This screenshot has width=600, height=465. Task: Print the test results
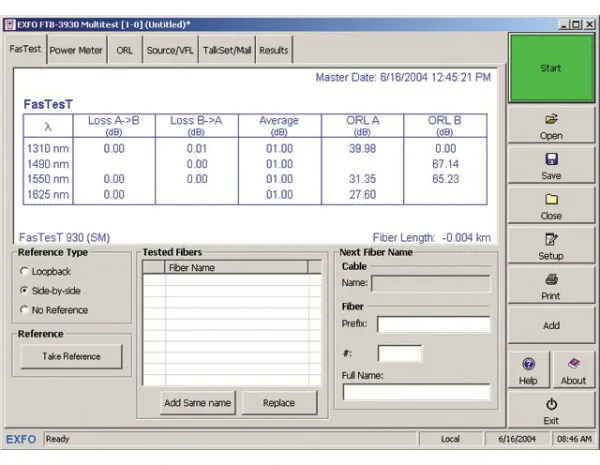click(x=551, y=286)
